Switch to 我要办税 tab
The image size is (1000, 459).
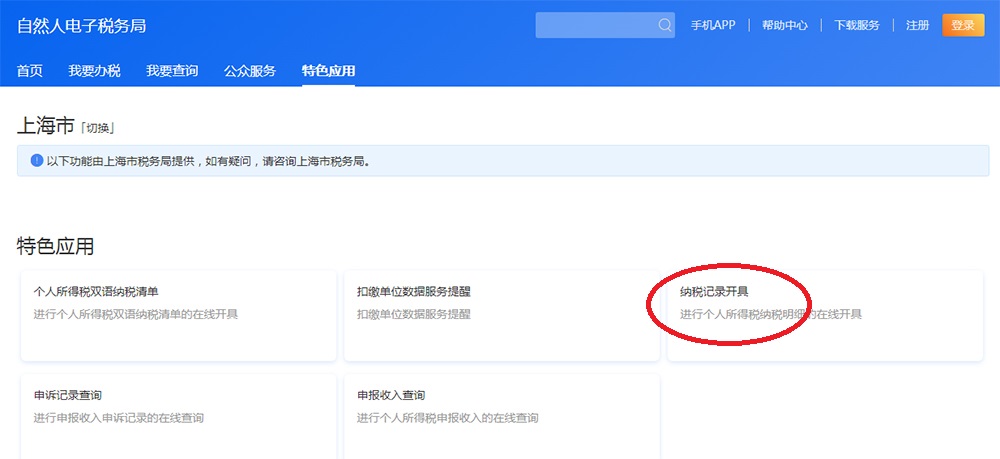pyautogui.click(x=94, y=71)
